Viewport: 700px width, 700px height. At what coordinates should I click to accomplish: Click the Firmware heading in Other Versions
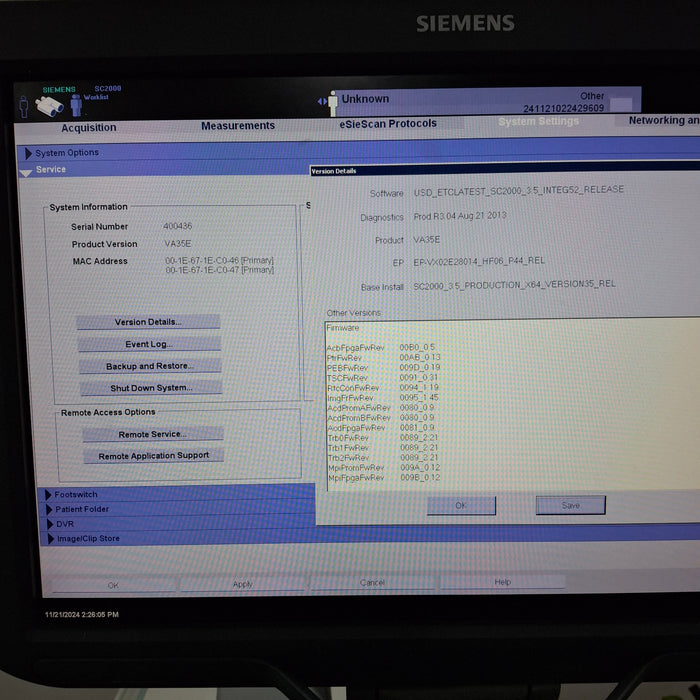(x=343, y=328)
